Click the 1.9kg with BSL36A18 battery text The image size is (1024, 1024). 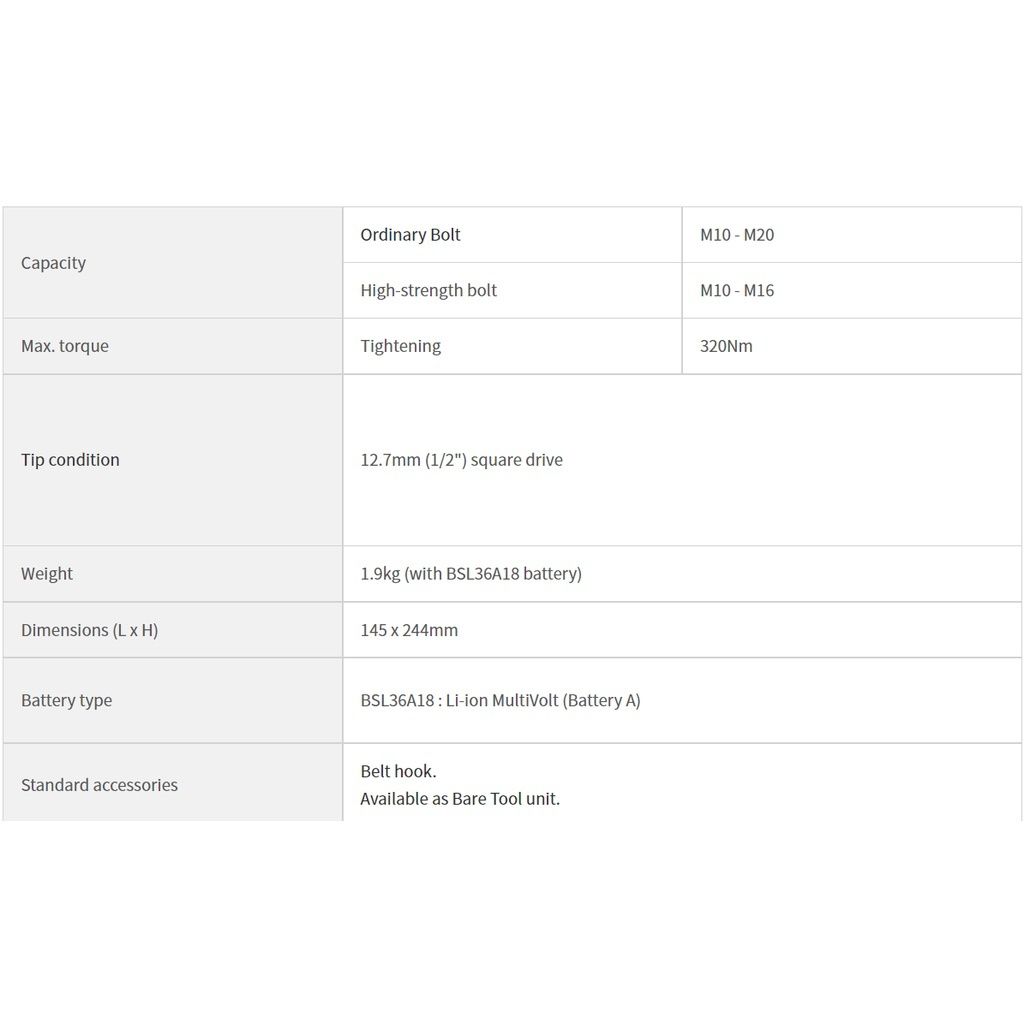click(x=471, y=574)
